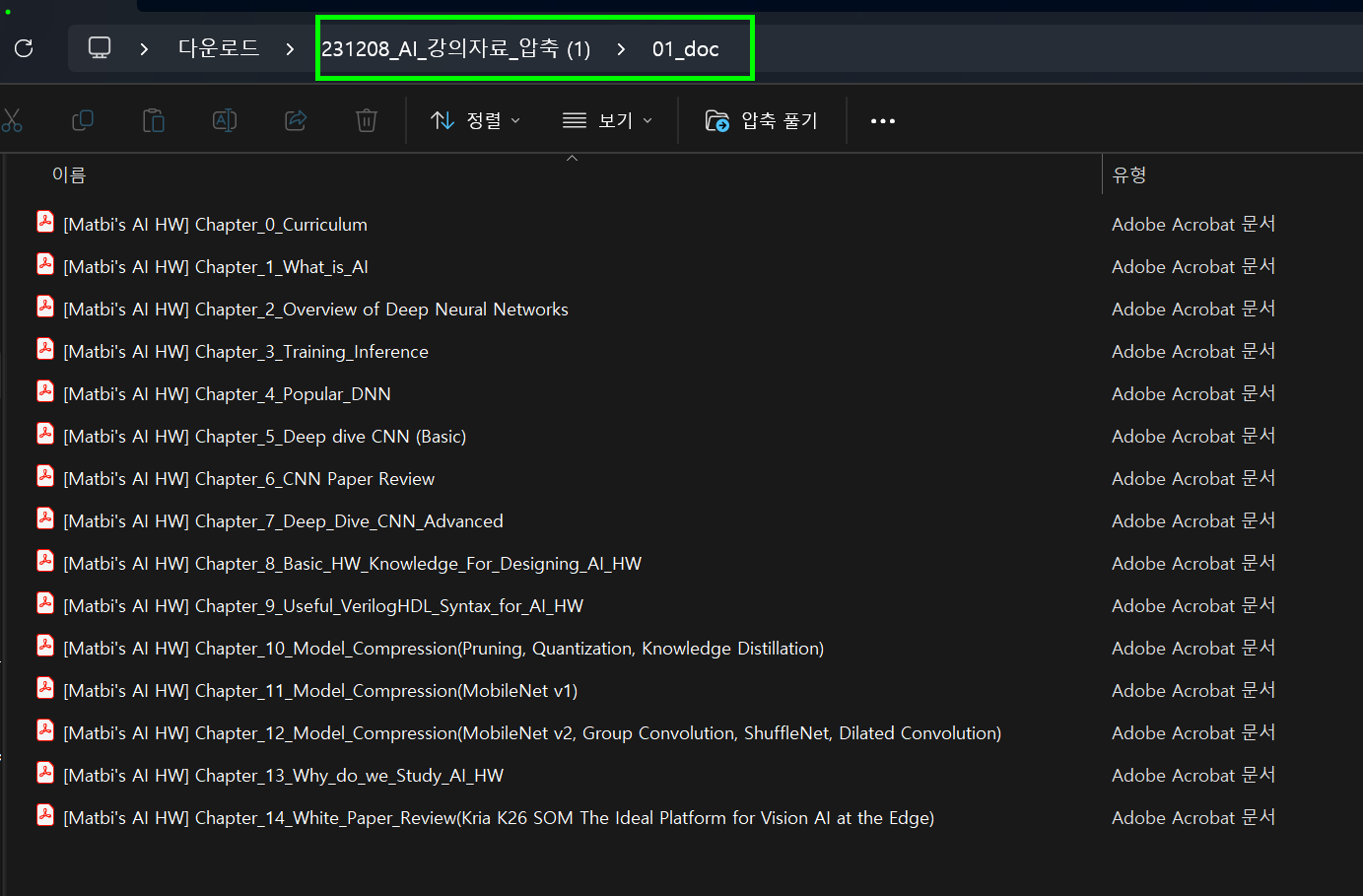Select Chapter_8_Basic_HW_Knowledge_For_Designing_AI_HW
1363x896 pixels.
352,564
